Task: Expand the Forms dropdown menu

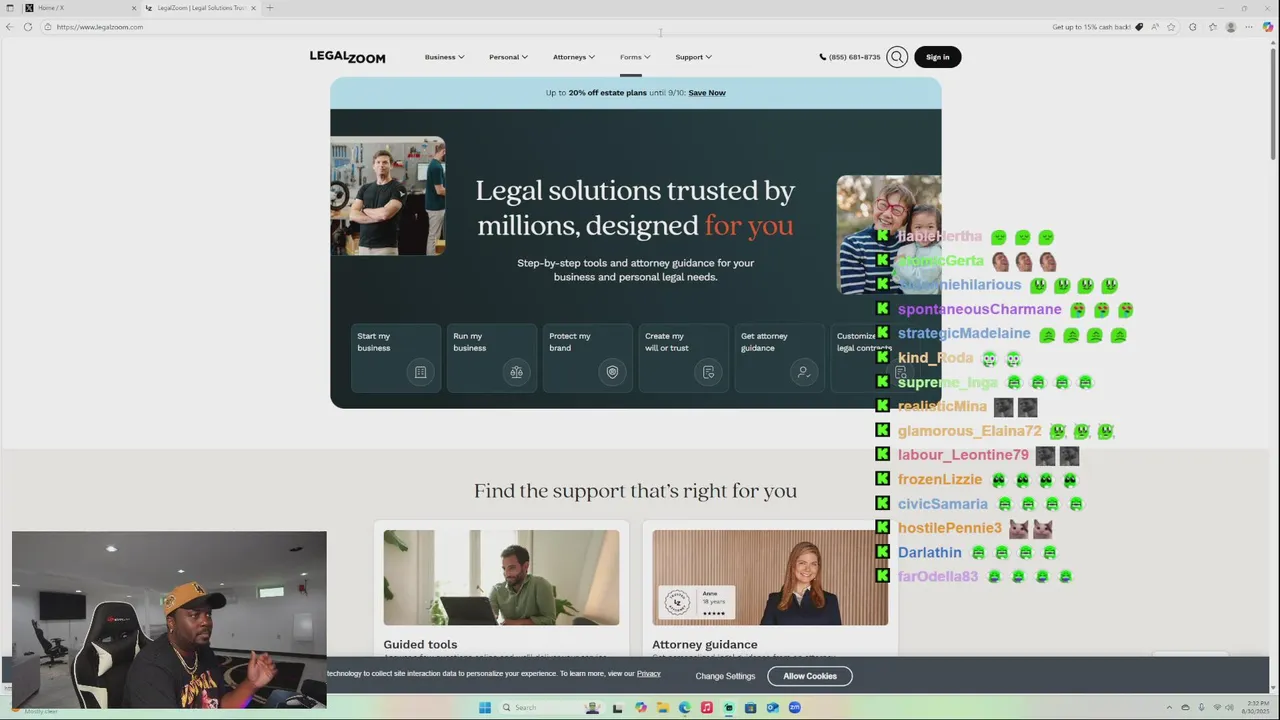Action: [635, 57]
